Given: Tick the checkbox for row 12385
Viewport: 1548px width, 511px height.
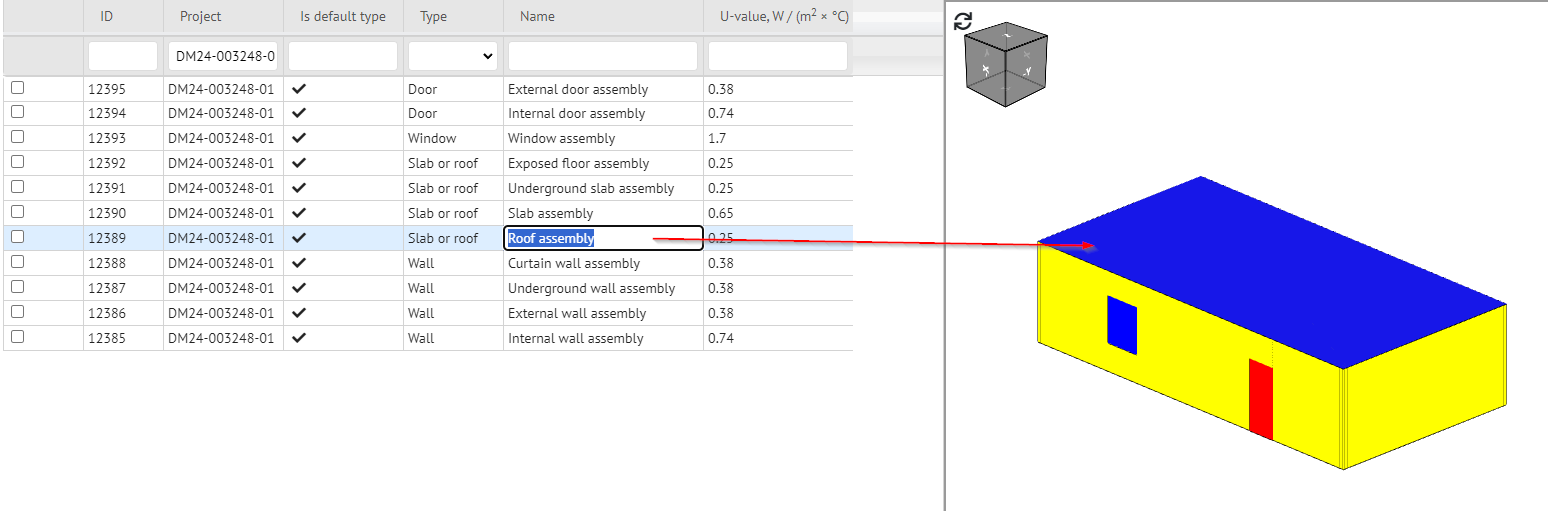Looking at the screenshot, I should [17, 337].
